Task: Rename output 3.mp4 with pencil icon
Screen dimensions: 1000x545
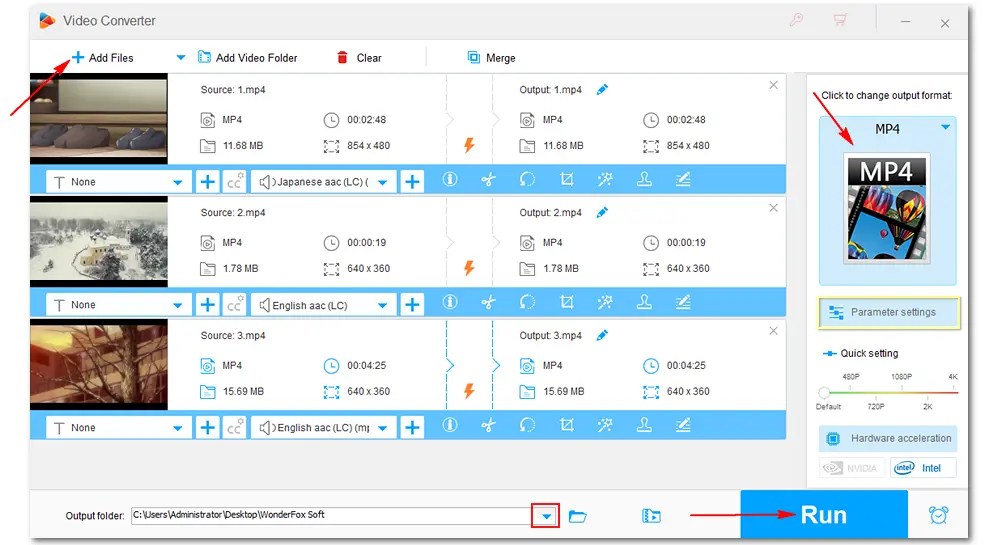Action: pyautogui.click(x=602, y=335)
